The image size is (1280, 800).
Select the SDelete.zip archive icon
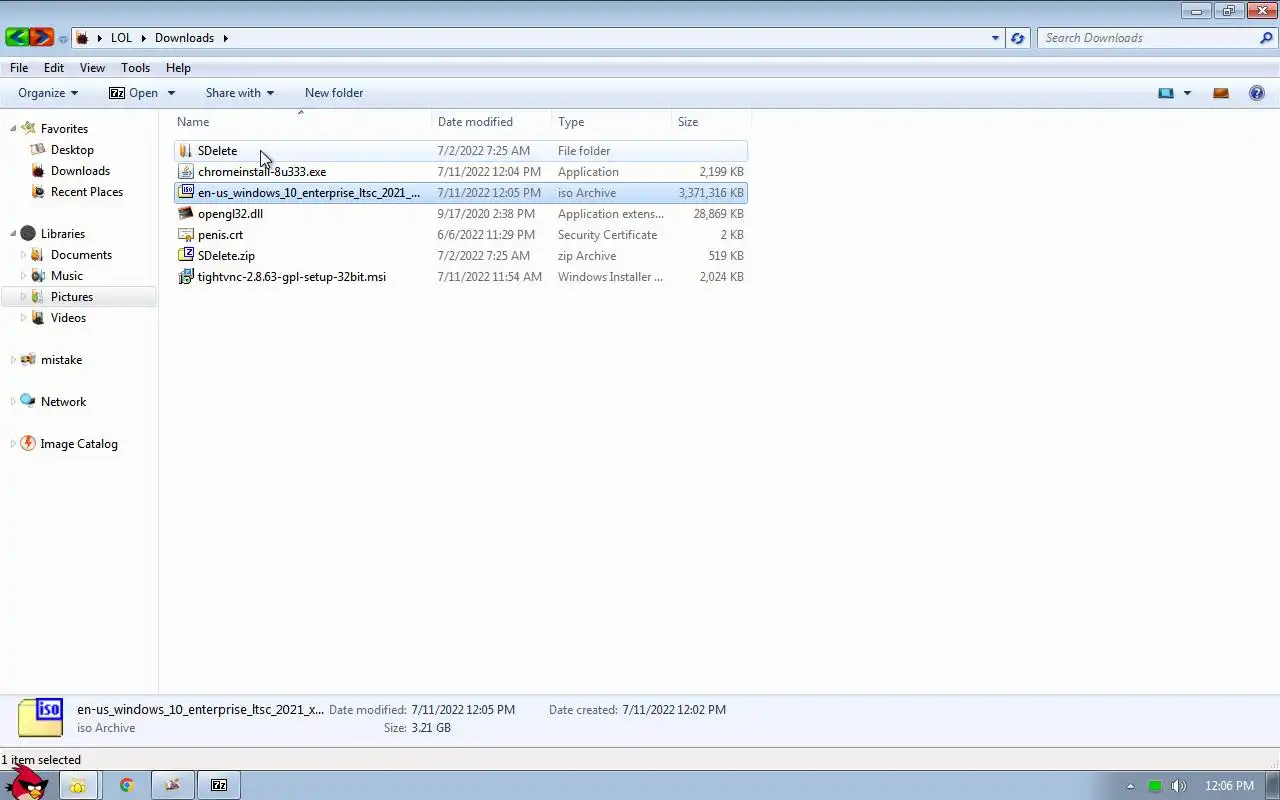tap(186, 256)
